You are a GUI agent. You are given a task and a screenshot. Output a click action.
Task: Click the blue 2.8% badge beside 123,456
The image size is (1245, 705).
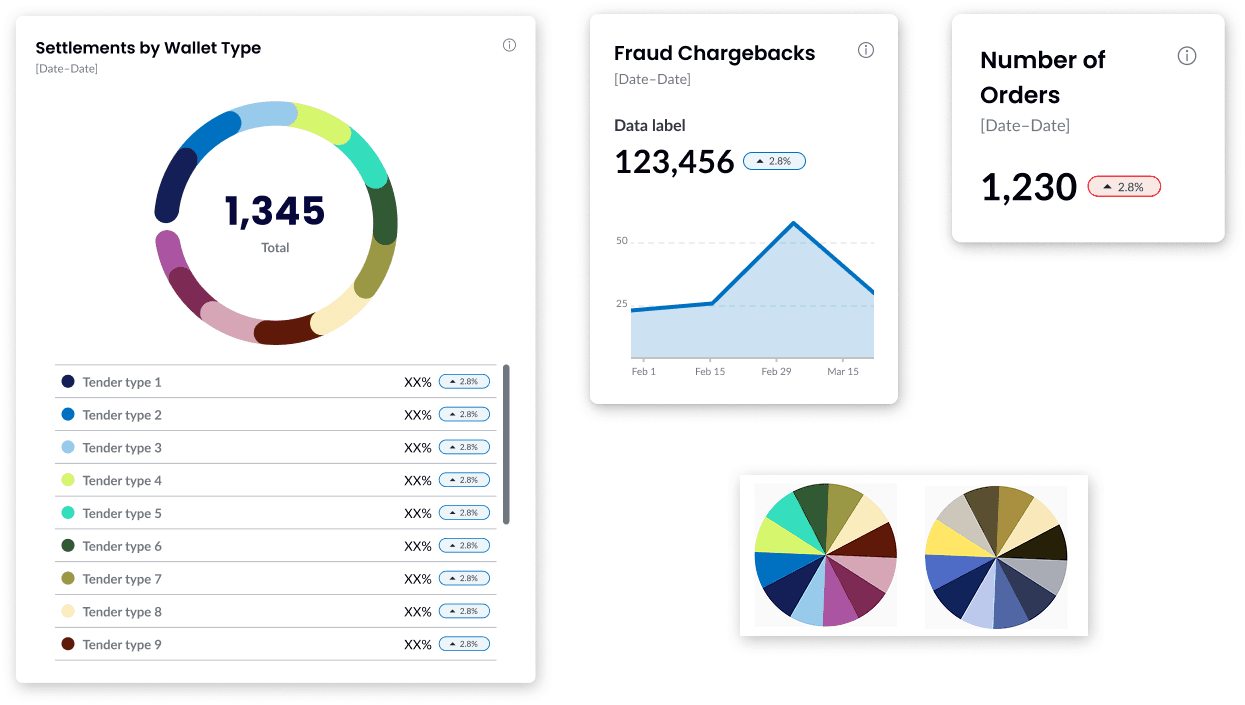click(774, 161)
